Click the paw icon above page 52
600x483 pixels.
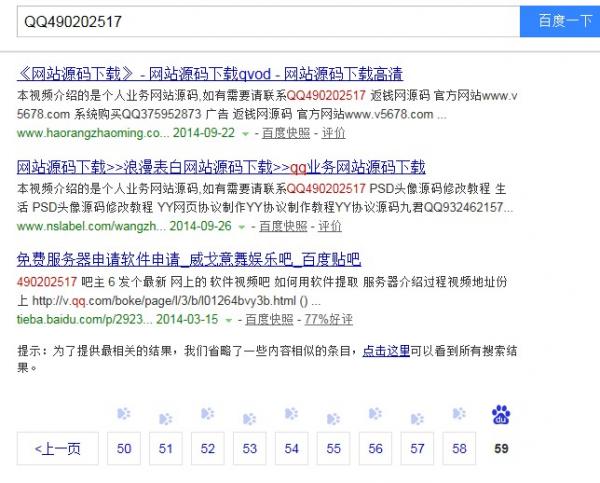click(x=208, y=414)
